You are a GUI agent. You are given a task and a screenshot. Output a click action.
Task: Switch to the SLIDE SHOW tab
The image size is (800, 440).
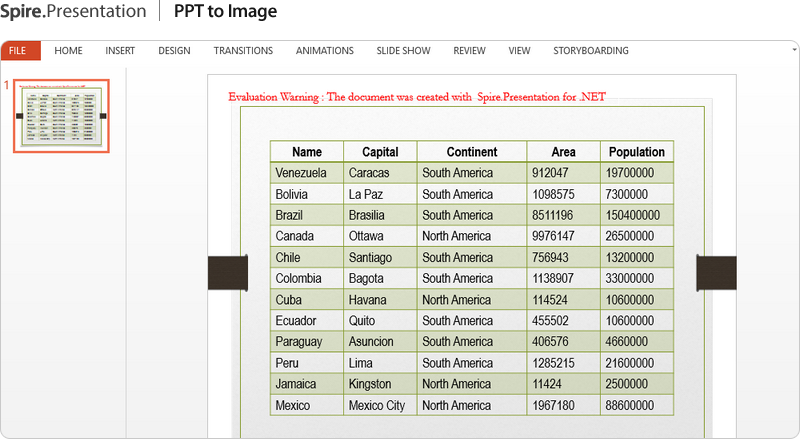403,51
